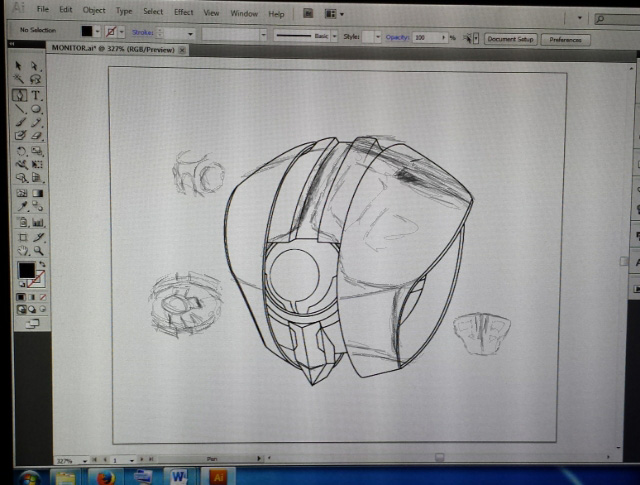Pick the Rotate tool

pos(21,151)
